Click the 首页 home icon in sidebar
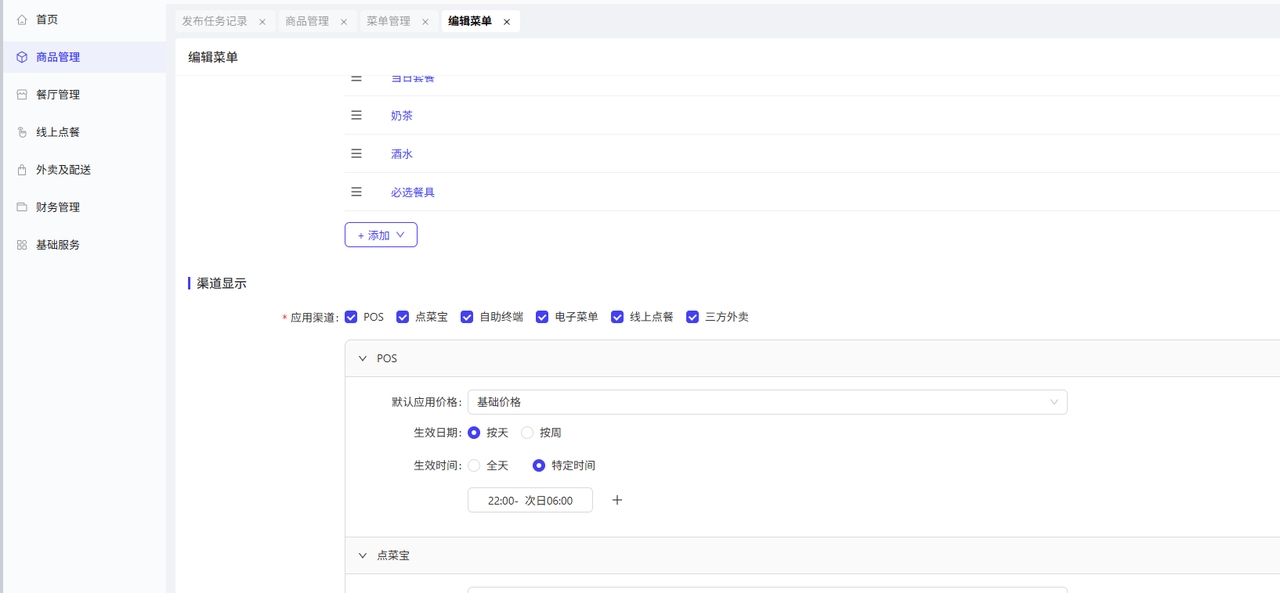The height and width of the screenshot is (593, 1280). tap(22, 19)
